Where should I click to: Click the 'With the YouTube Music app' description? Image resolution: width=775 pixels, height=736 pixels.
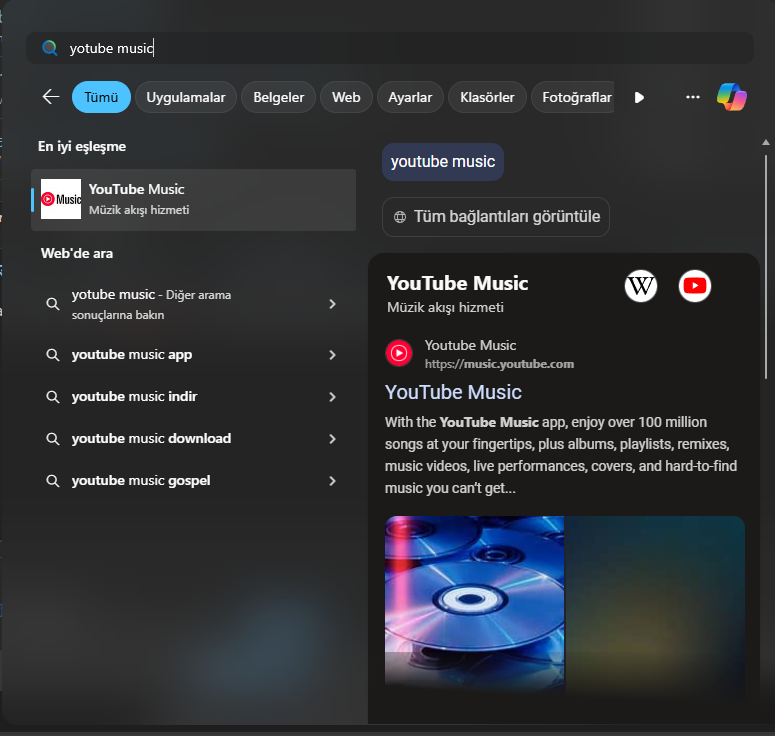[x=561, y=455]
